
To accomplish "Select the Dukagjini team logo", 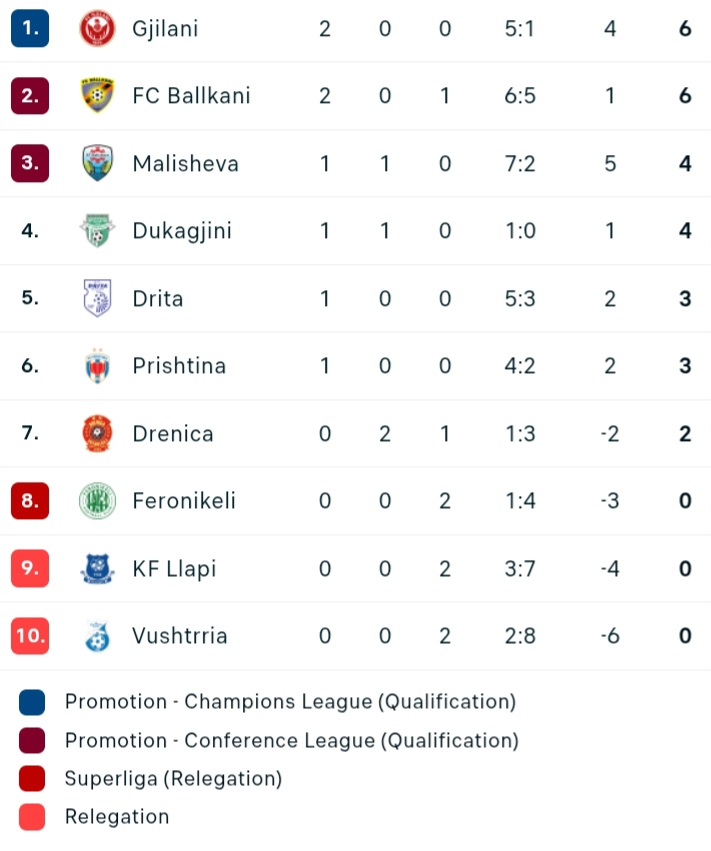I will [97, 231].
